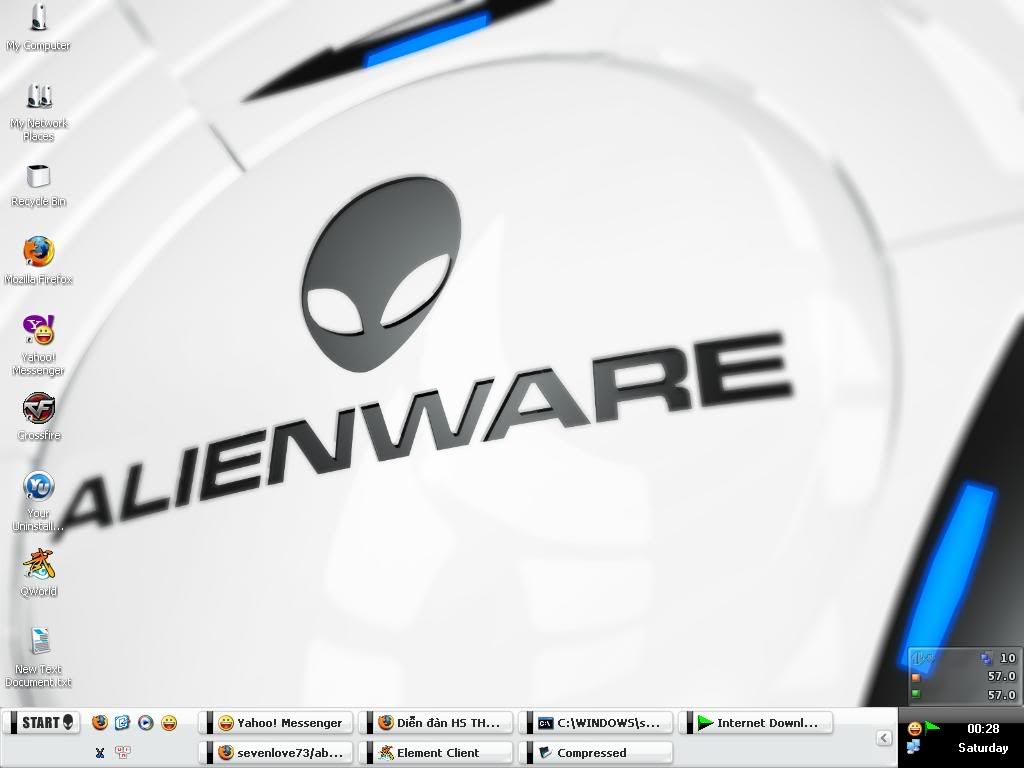Click the Saturday day label in tray
The width and height of the screenshot is (1024, 768).
pos(983,748)
